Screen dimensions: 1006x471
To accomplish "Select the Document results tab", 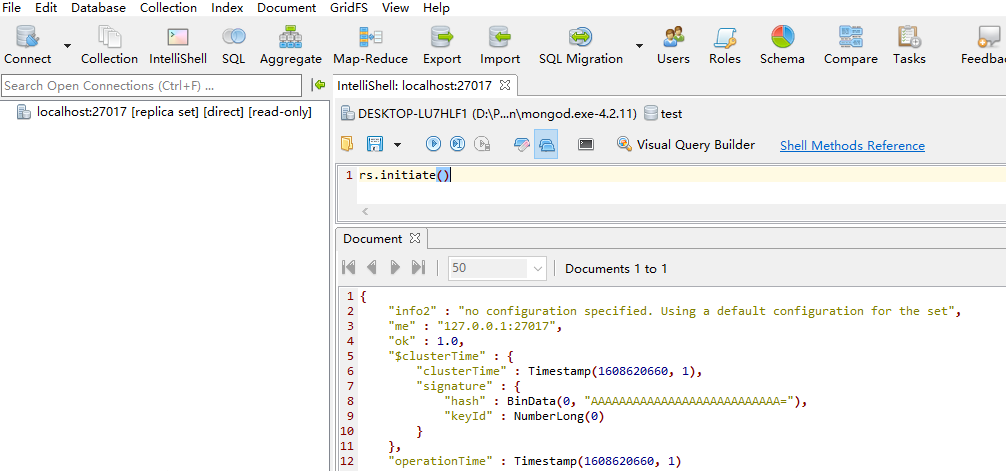I will pyautogui.click(x=373, y=239).
